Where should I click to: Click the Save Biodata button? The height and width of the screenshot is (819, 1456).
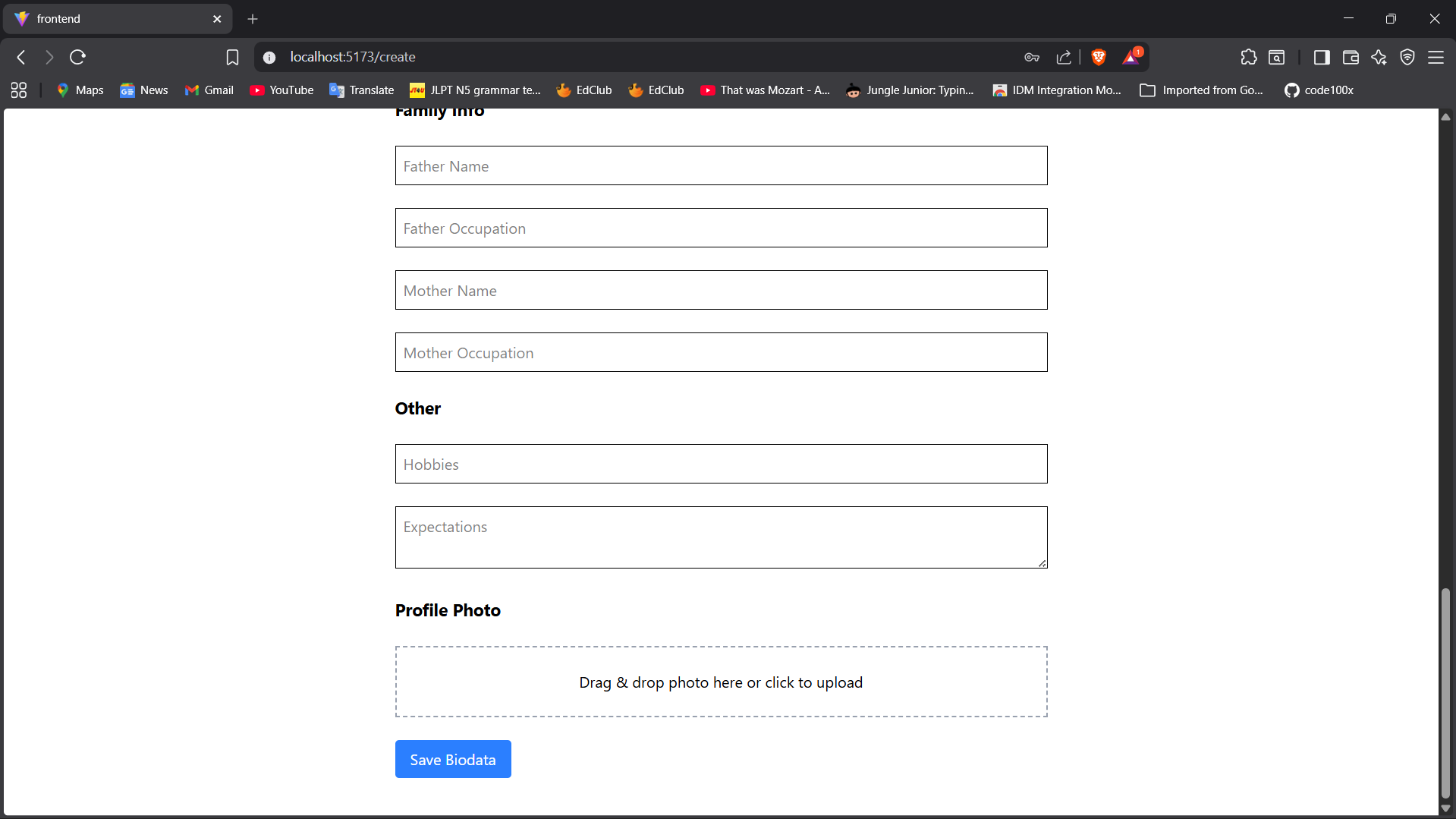(x=453, y=759)
